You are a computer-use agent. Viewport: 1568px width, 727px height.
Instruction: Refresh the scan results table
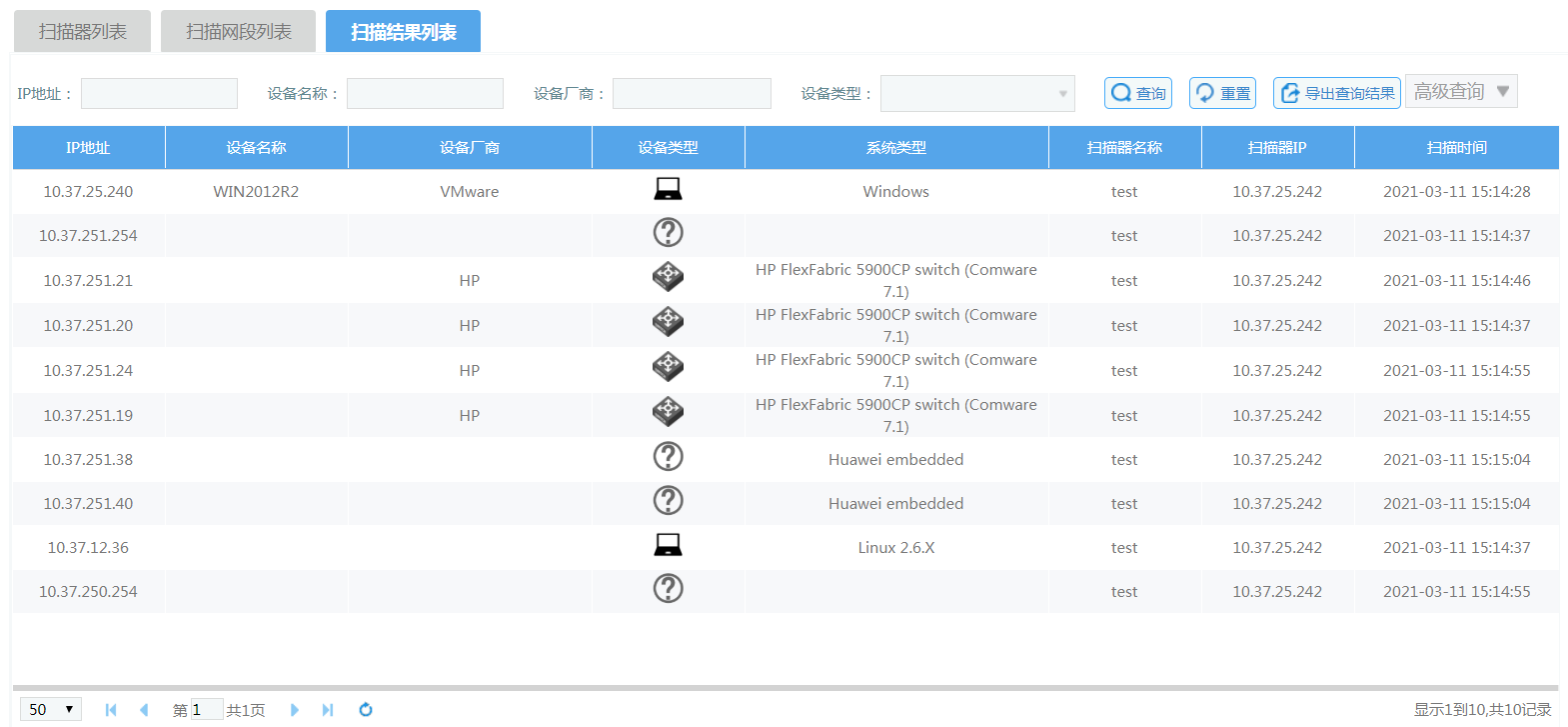tap(366, 710)
